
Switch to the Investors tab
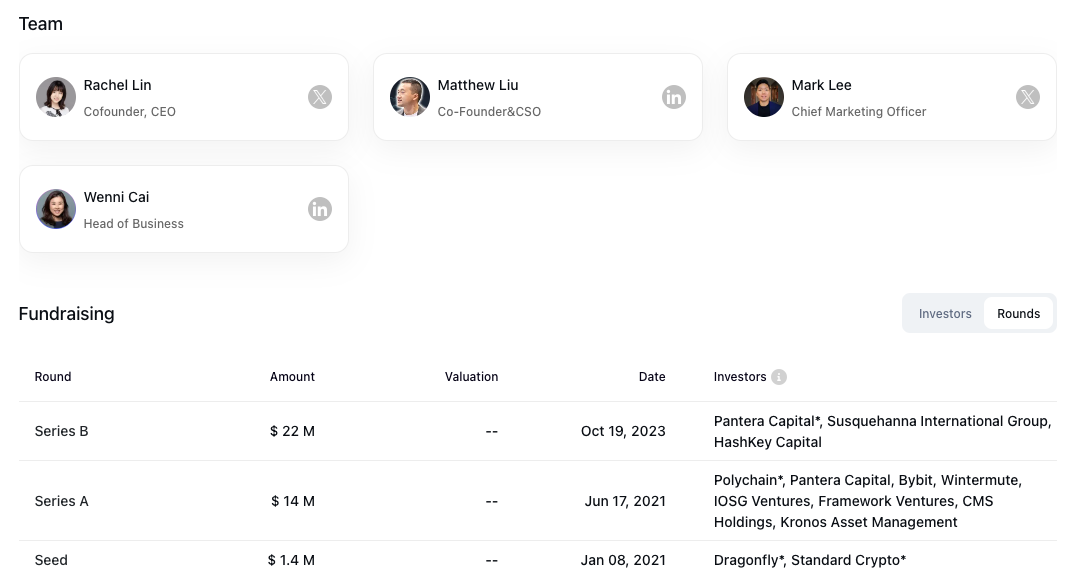tap(945, 314)
